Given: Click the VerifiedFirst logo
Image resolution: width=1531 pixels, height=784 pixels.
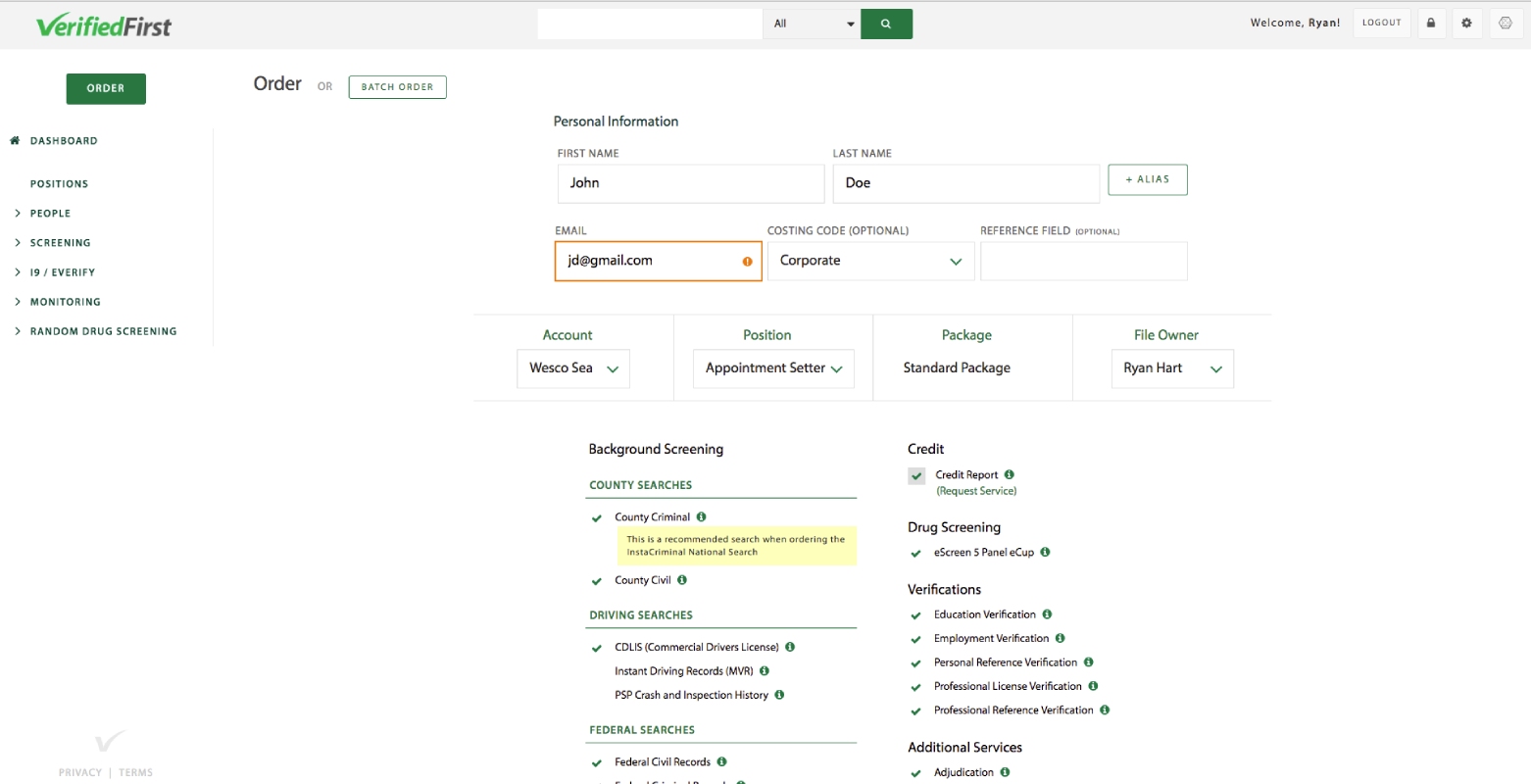Looking at the screenshot, I should tap(104, 25).
